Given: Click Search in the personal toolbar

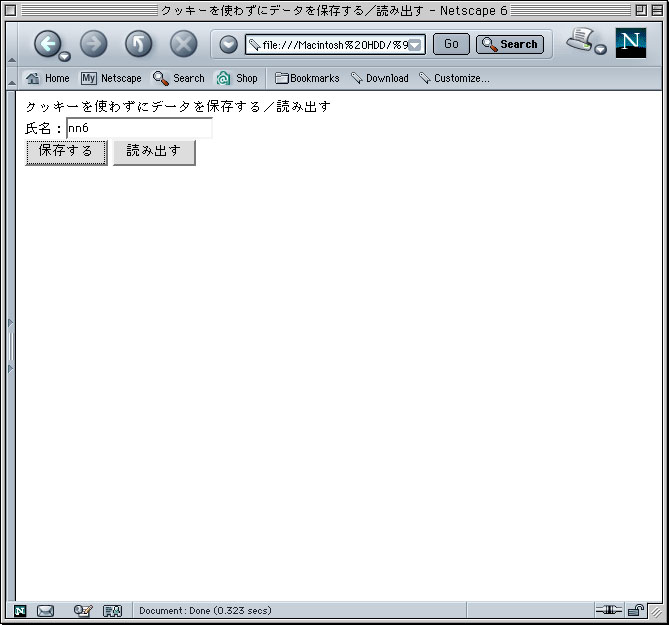Looking at the screenshot, I should [x=179, y=78].
